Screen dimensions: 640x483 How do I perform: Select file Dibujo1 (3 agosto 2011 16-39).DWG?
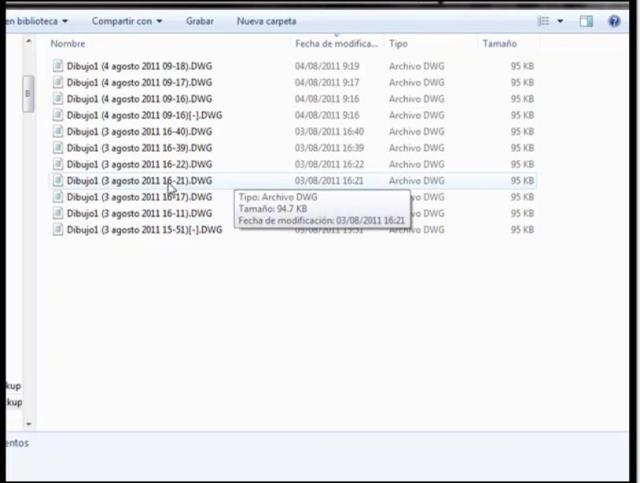tap(139, 148)
